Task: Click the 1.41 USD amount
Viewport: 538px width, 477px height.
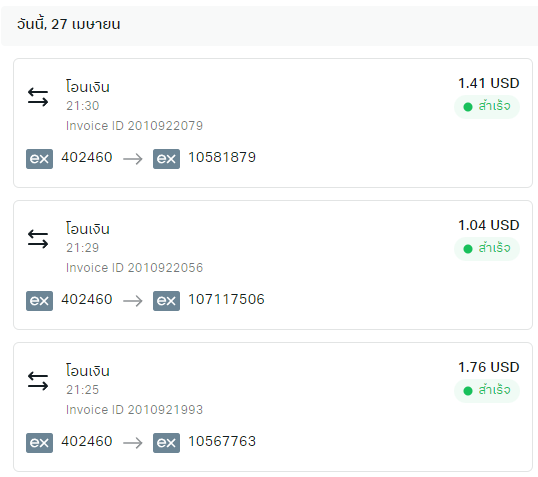Action: pyautogui.click(x=489, y=83)
